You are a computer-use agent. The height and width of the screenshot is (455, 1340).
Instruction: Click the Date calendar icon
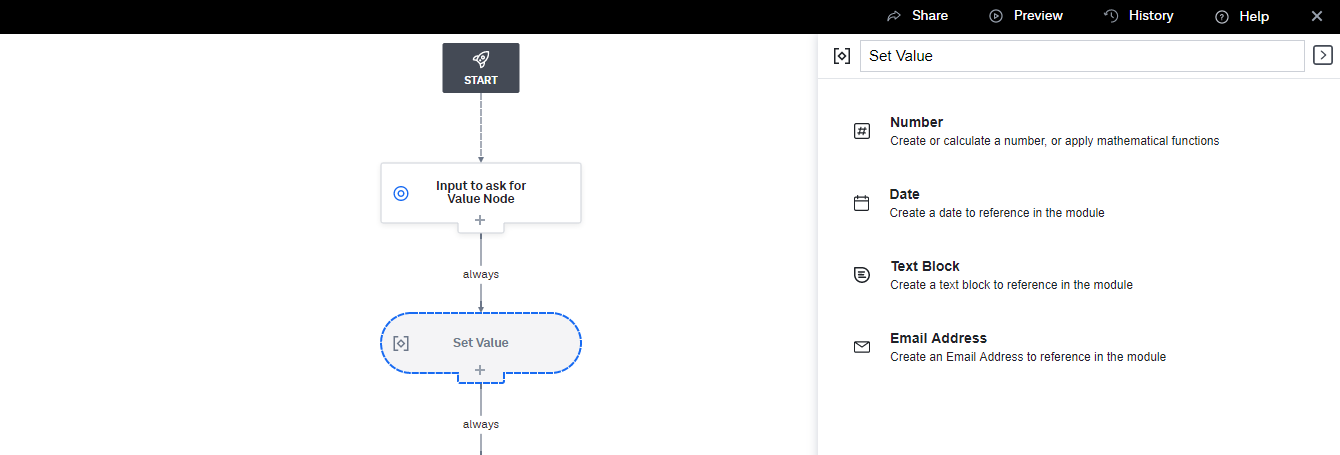click(862, 203)
